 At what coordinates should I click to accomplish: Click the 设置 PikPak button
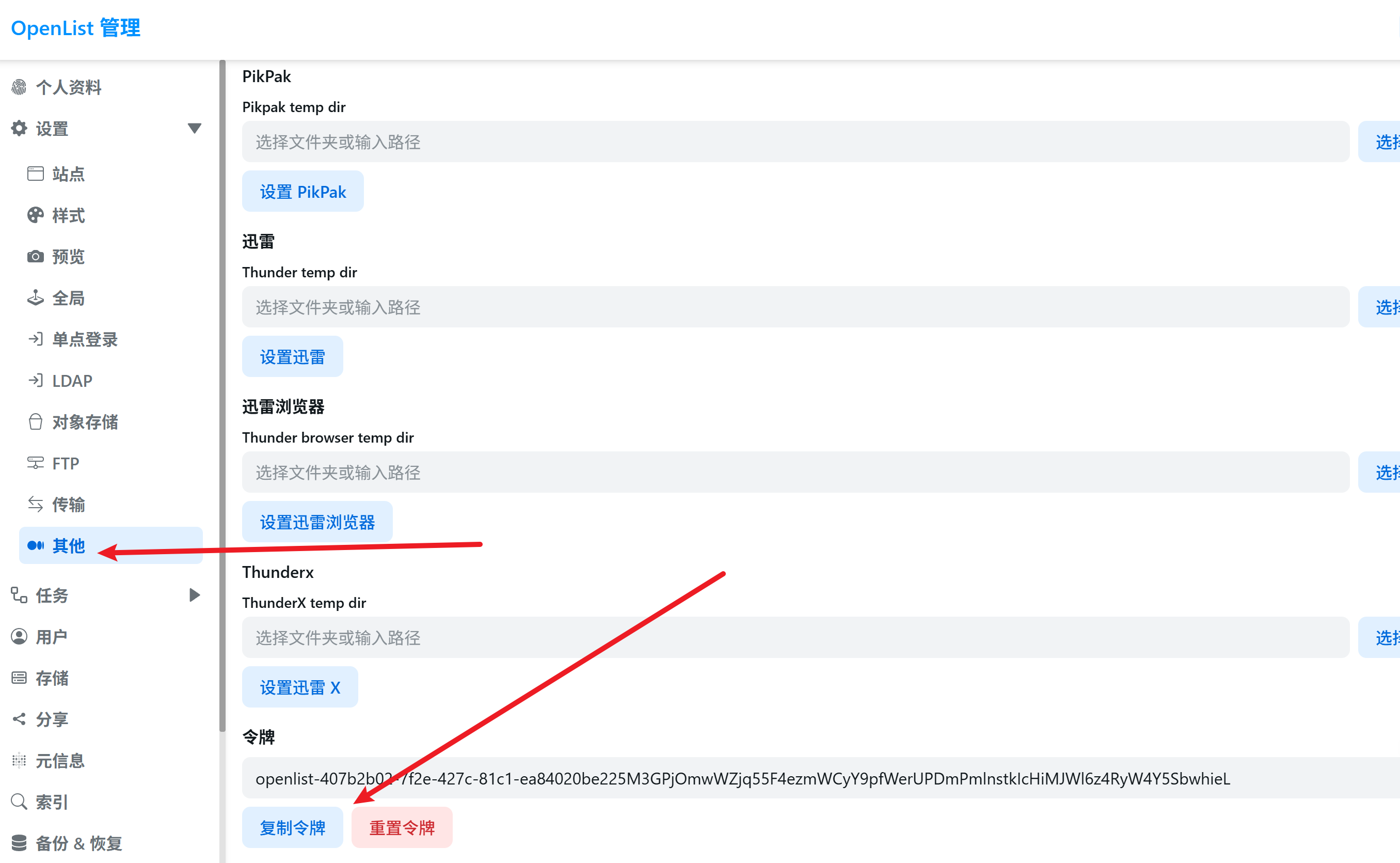[x=303, y=192]
